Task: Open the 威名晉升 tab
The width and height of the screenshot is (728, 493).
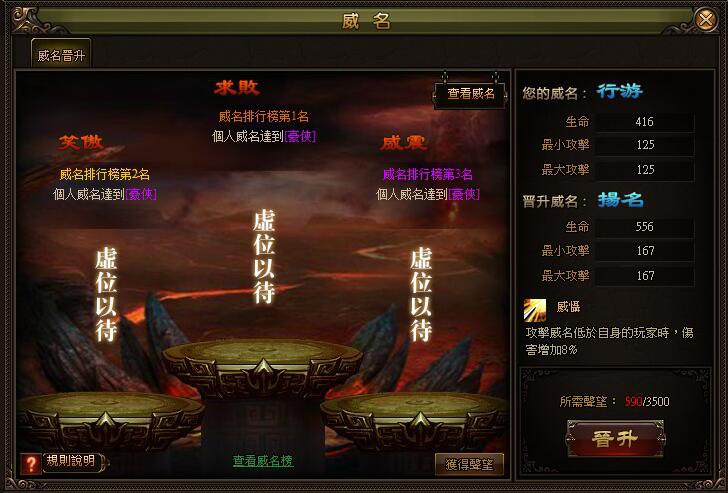Action: pyautogui.click(x=61, y=55)
